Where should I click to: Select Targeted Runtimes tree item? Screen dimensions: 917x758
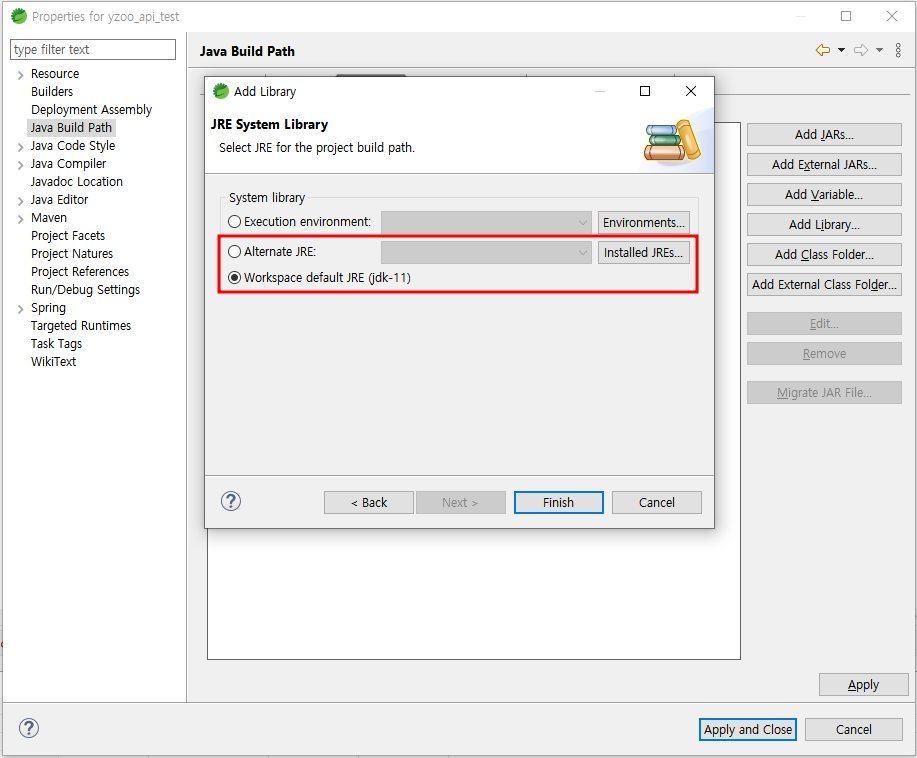[x=81, y=325]
